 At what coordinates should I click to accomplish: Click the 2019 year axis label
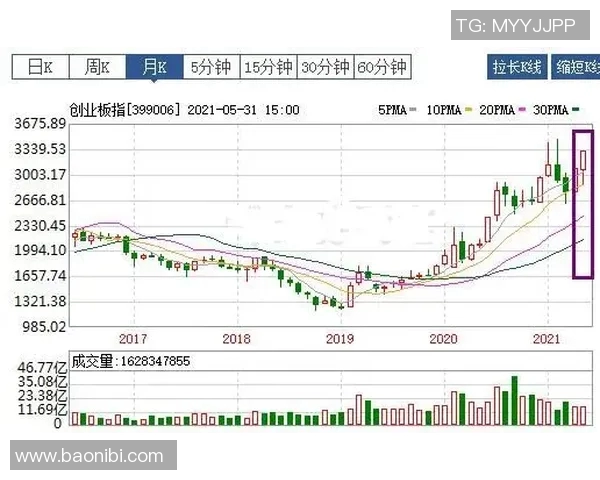point(340,339)
